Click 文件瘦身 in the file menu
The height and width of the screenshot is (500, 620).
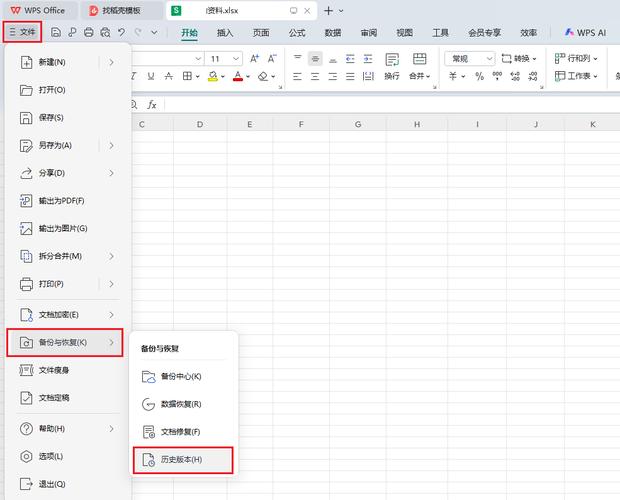coord(55,371)
